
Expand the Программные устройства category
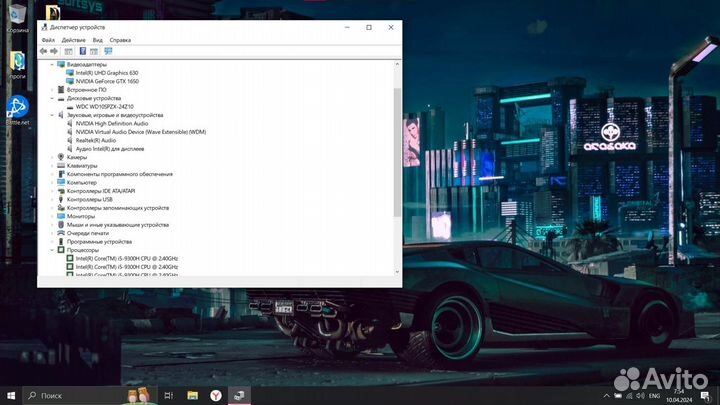52,242
